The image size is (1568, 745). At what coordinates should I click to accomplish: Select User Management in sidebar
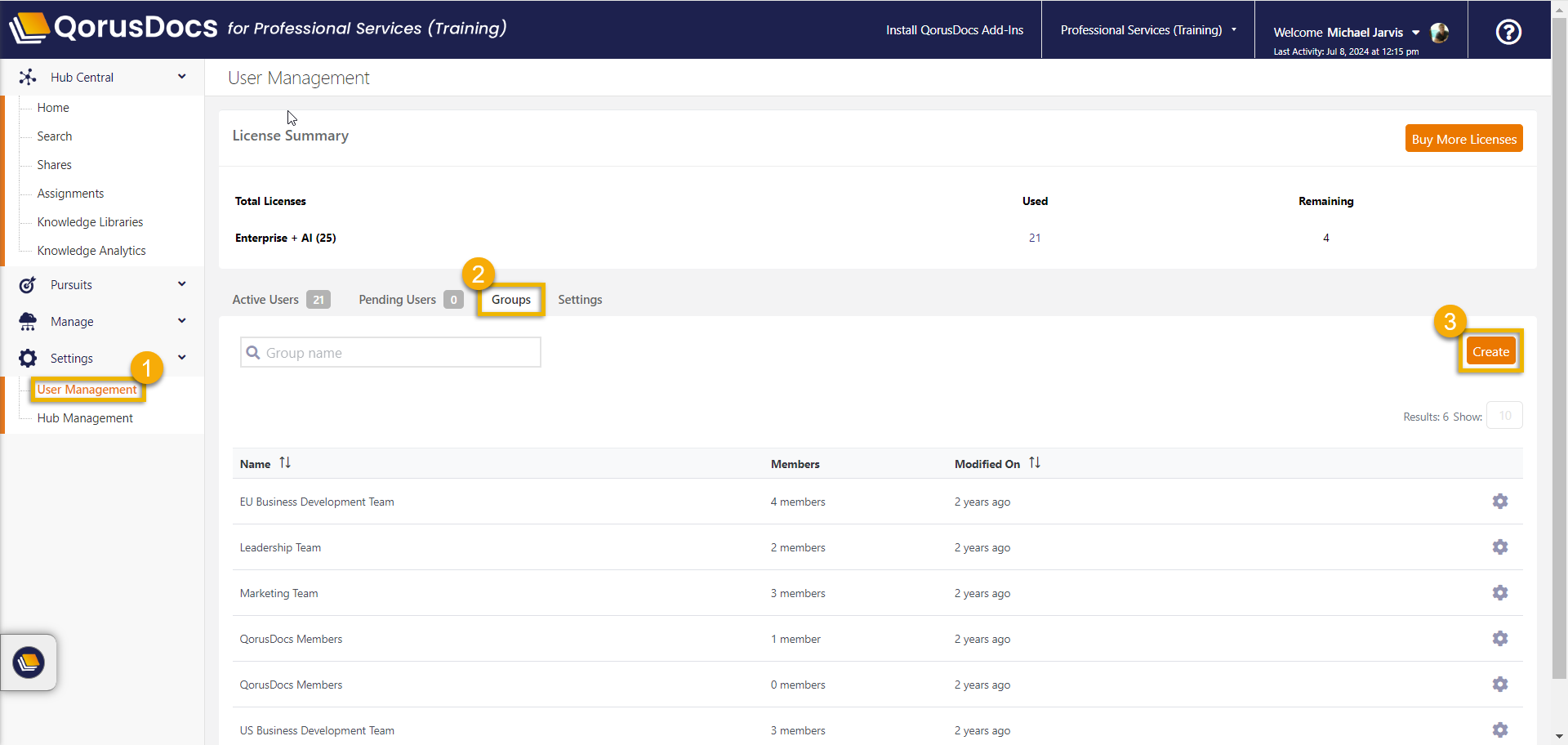(87, 390)
